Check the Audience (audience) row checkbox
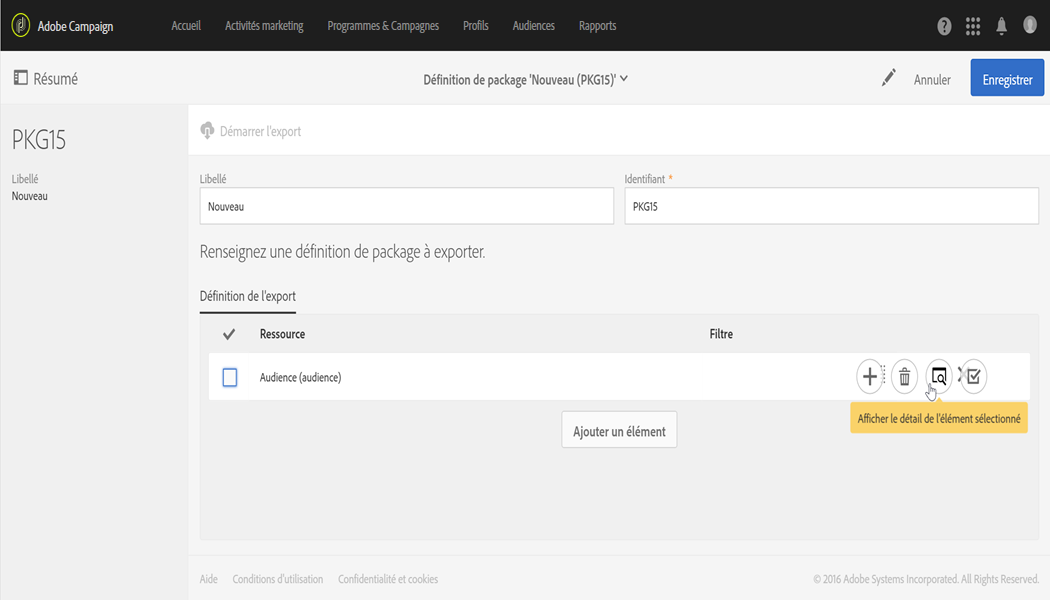 (230, 377)
